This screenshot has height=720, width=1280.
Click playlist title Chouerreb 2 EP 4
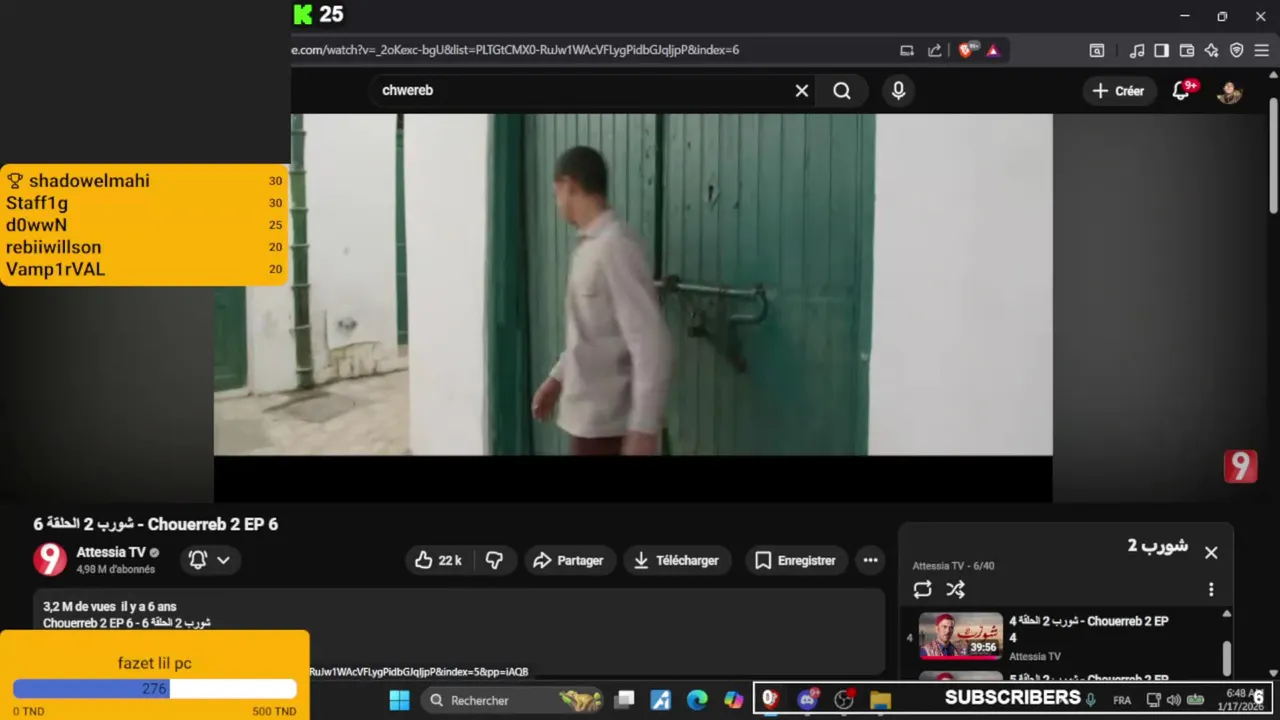point(1088,629)
